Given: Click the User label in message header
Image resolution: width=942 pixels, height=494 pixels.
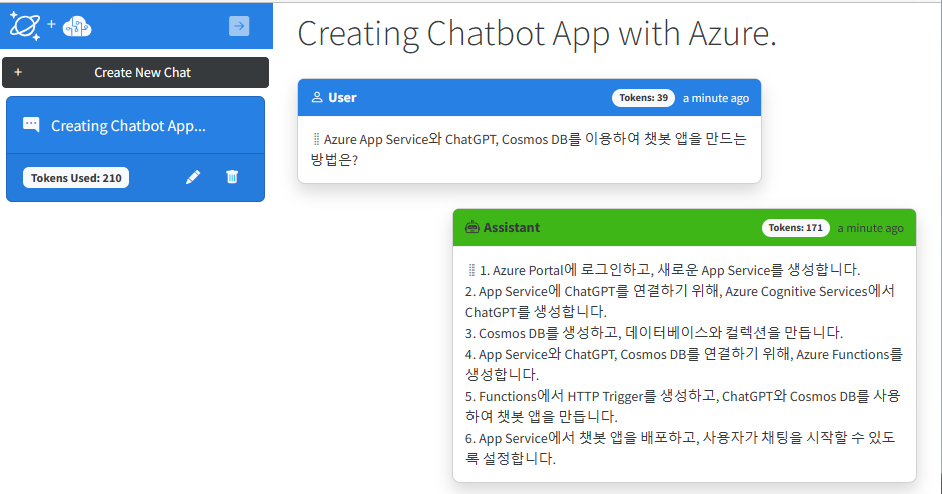Looking at the screenshot, I should [x=342, y=97].
